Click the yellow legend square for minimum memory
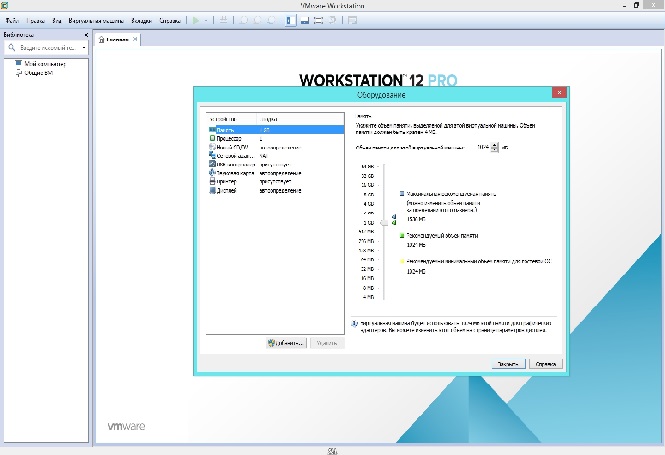665x455 pixels. [x=402, y=262]
